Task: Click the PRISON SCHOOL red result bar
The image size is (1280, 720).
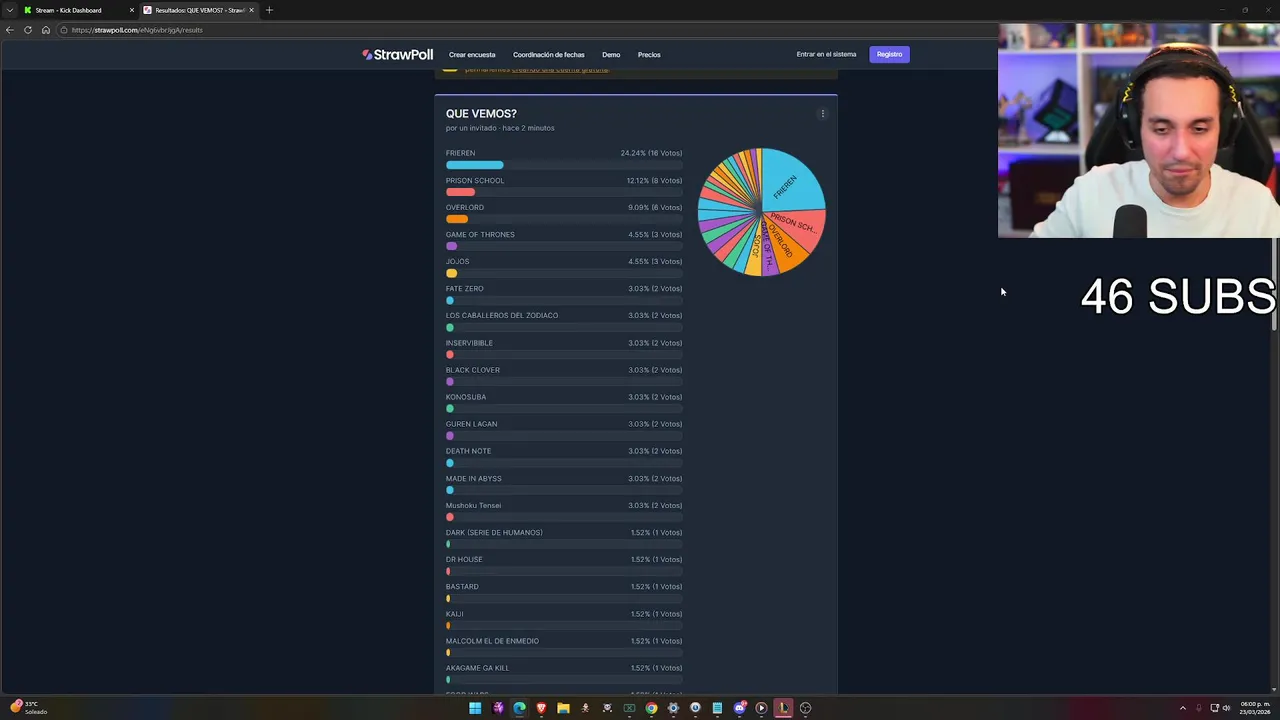Action: (460, 192)
